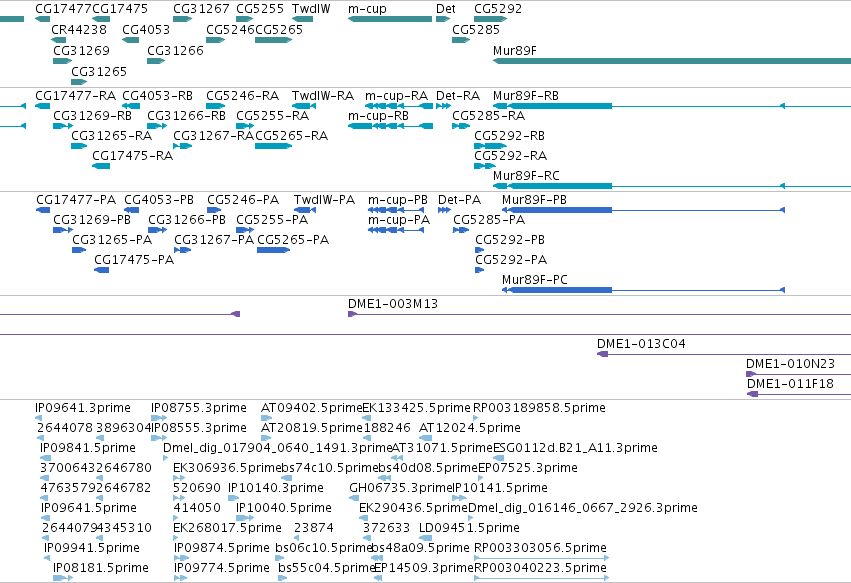Select the TwdlW gene label
The width and height of the screenshot is (851, 583).
pyautogui.click(x=311, y=9)
